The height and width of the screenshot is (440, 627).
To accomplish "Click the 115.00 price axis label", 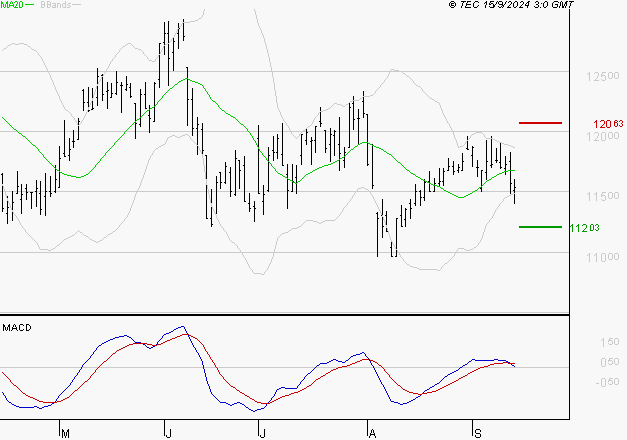I will [x=602, y=196].
